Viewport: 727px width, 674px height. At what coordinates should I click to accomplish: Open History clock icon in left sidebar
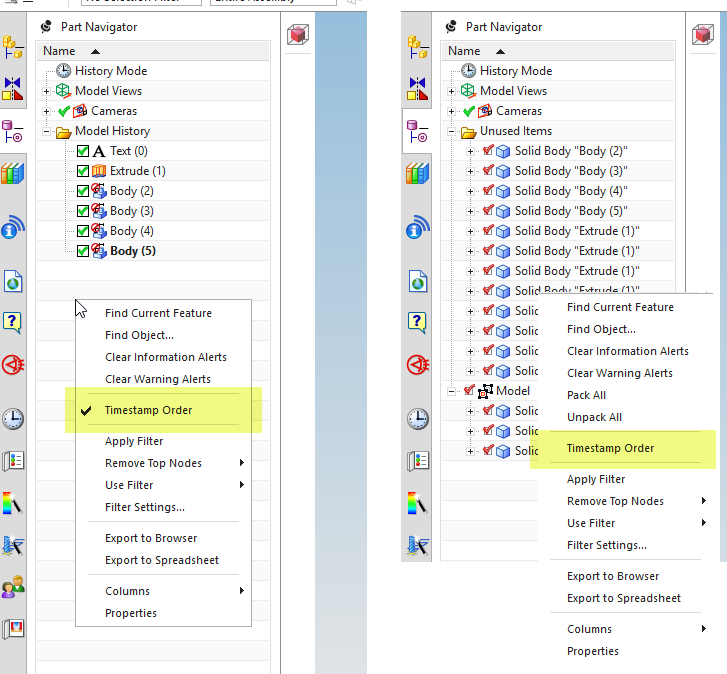pos(13,419)
